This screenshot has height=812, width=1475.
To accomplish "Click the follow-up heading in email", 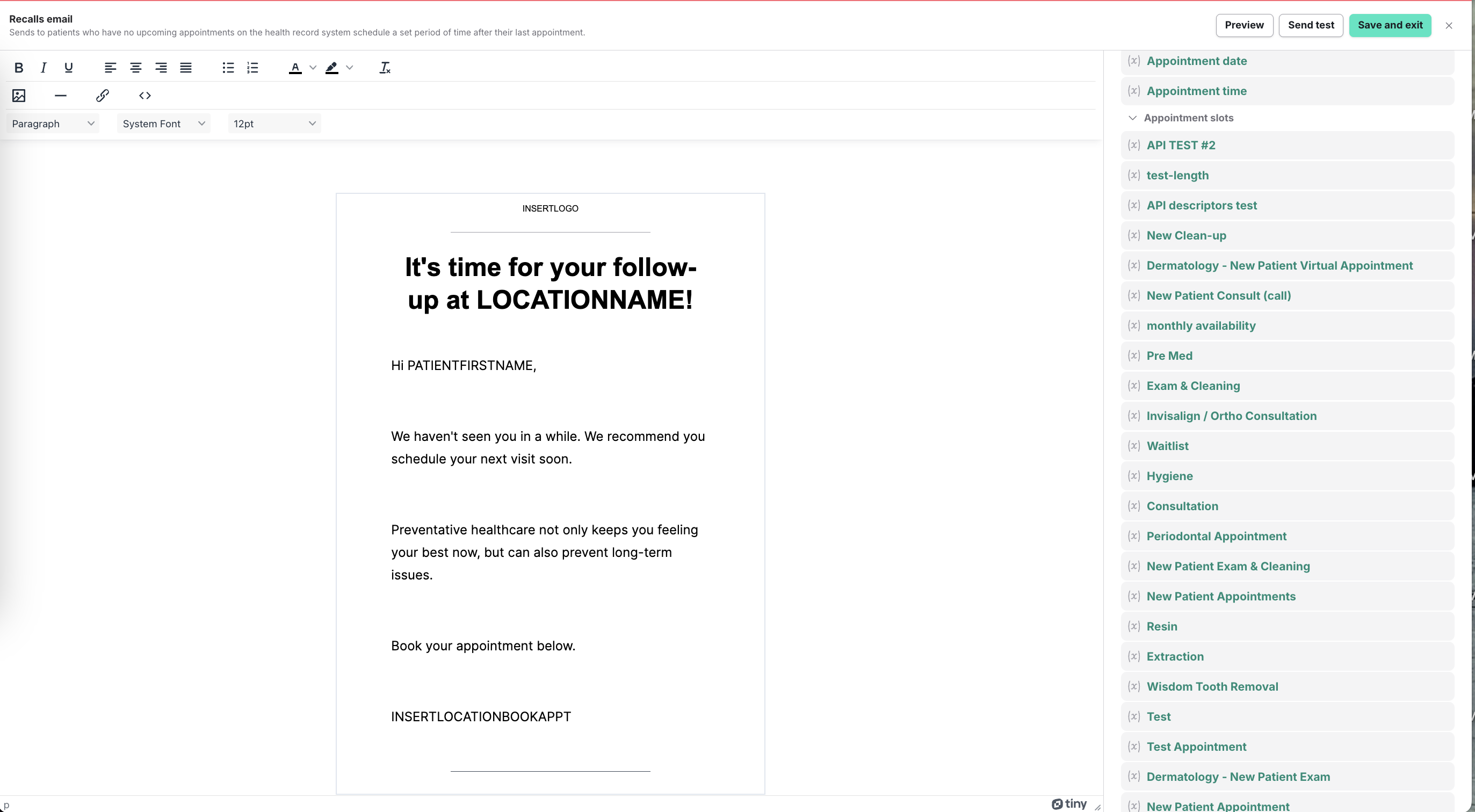I will tap(550, 284).
